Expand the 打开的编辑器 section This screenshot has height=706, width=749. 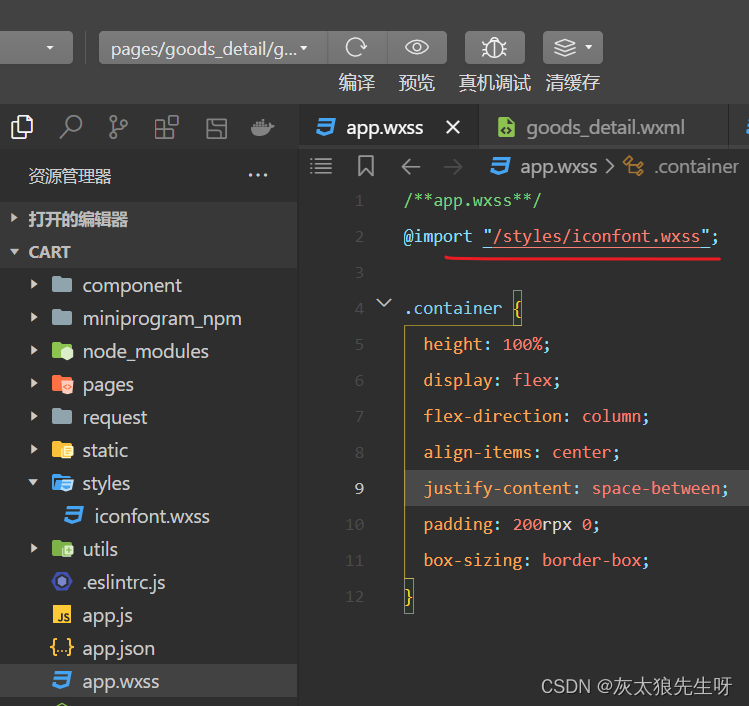pyautogui.click(x=148, y=219)
